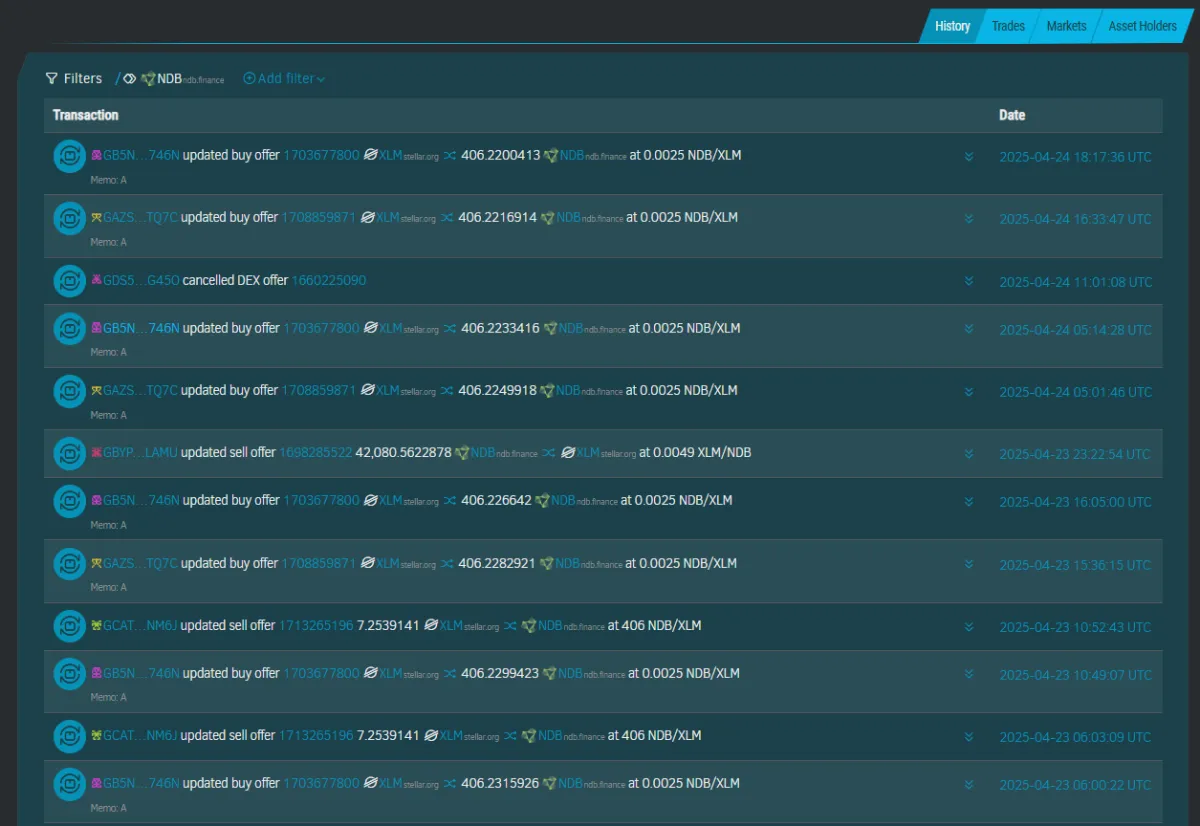Click the Transaction column header
1200x826 pixels.
[86, 115]
